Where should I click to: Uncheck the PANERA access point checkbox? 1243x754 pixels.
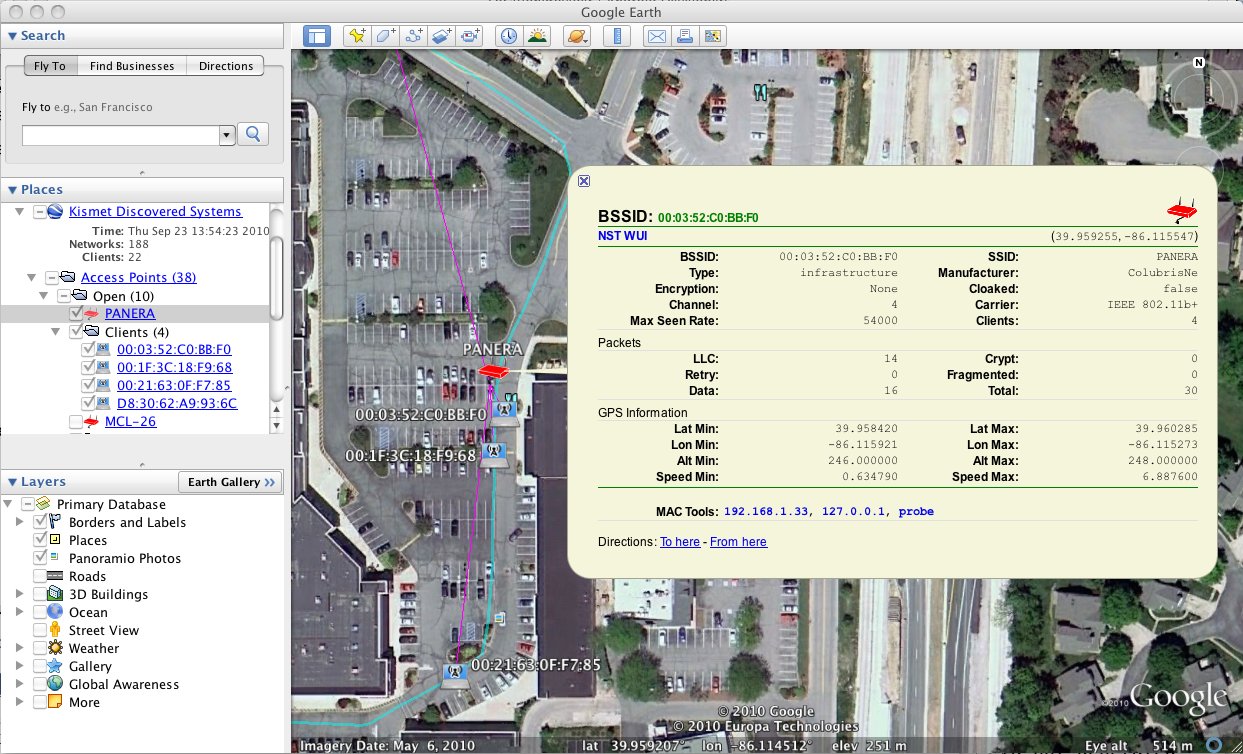76,314
